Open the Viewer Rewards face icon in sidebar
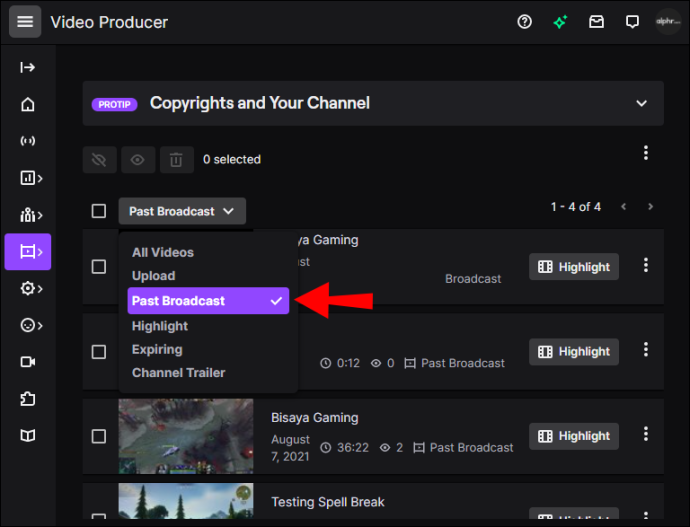The height and width of the screenshot is (527, 690). [x=31, y=325]
